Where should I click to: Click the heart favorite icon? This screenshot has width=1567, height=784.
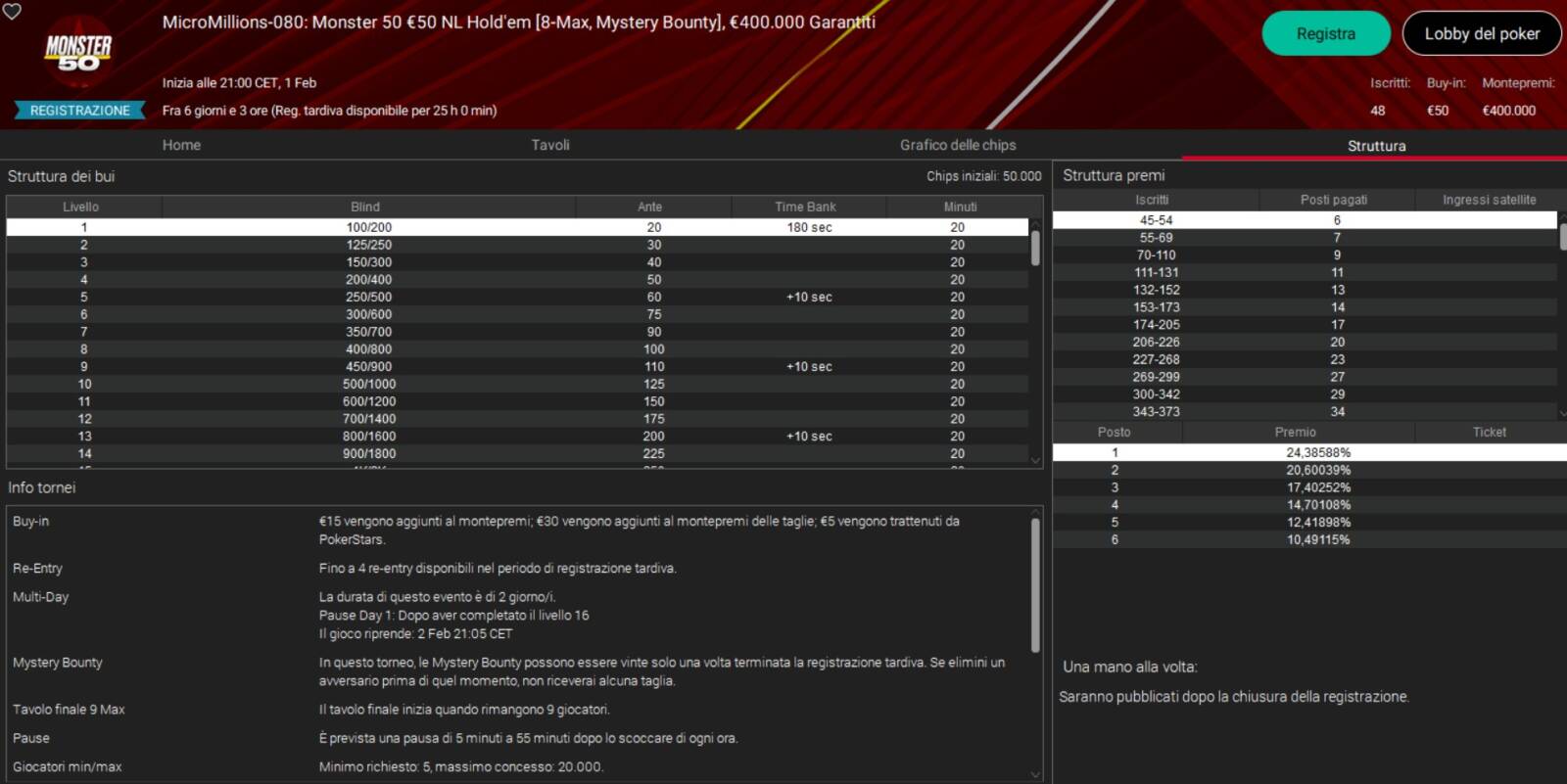pos(12,11)
